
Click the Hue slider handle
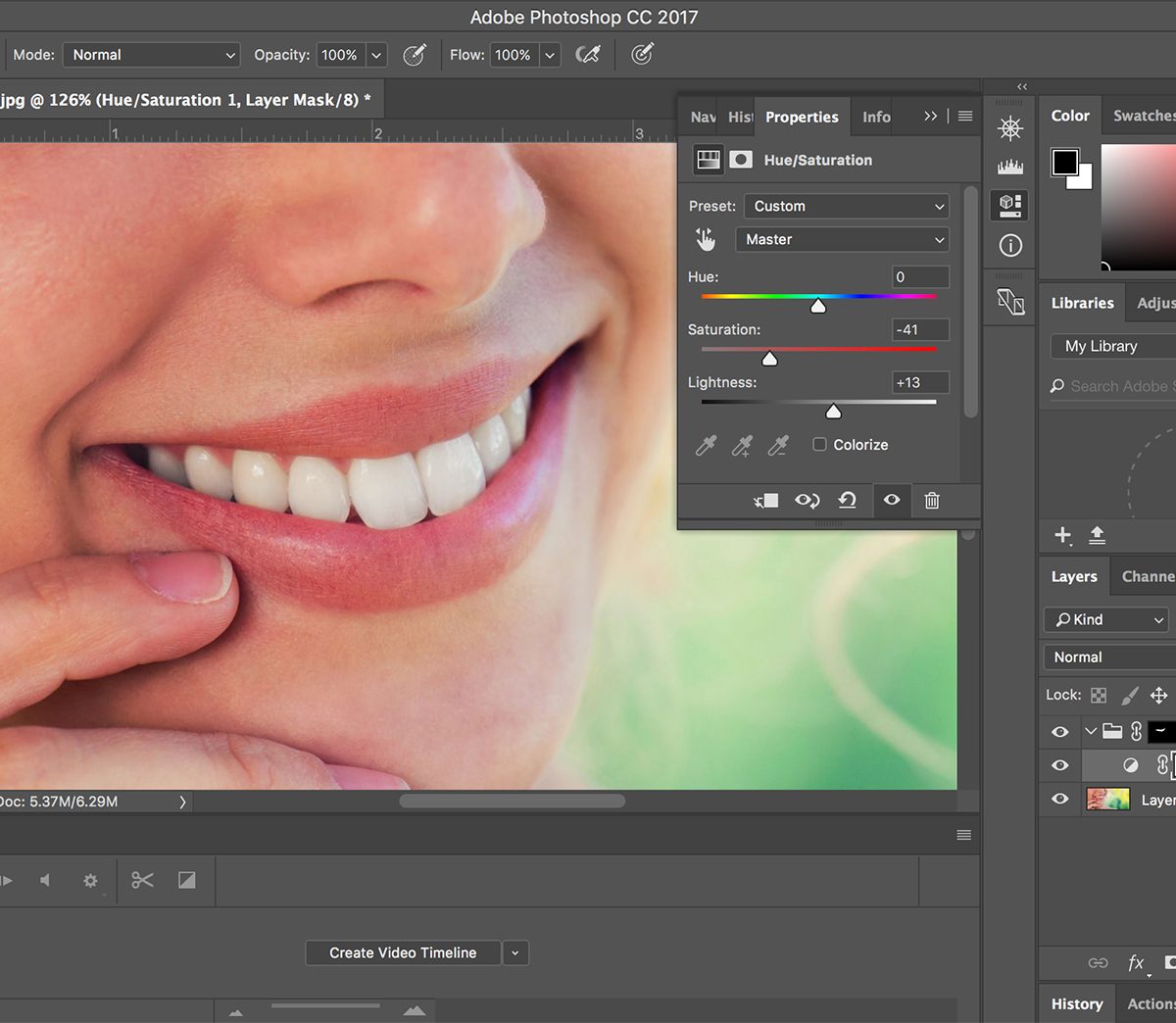(x=818, y=306)
